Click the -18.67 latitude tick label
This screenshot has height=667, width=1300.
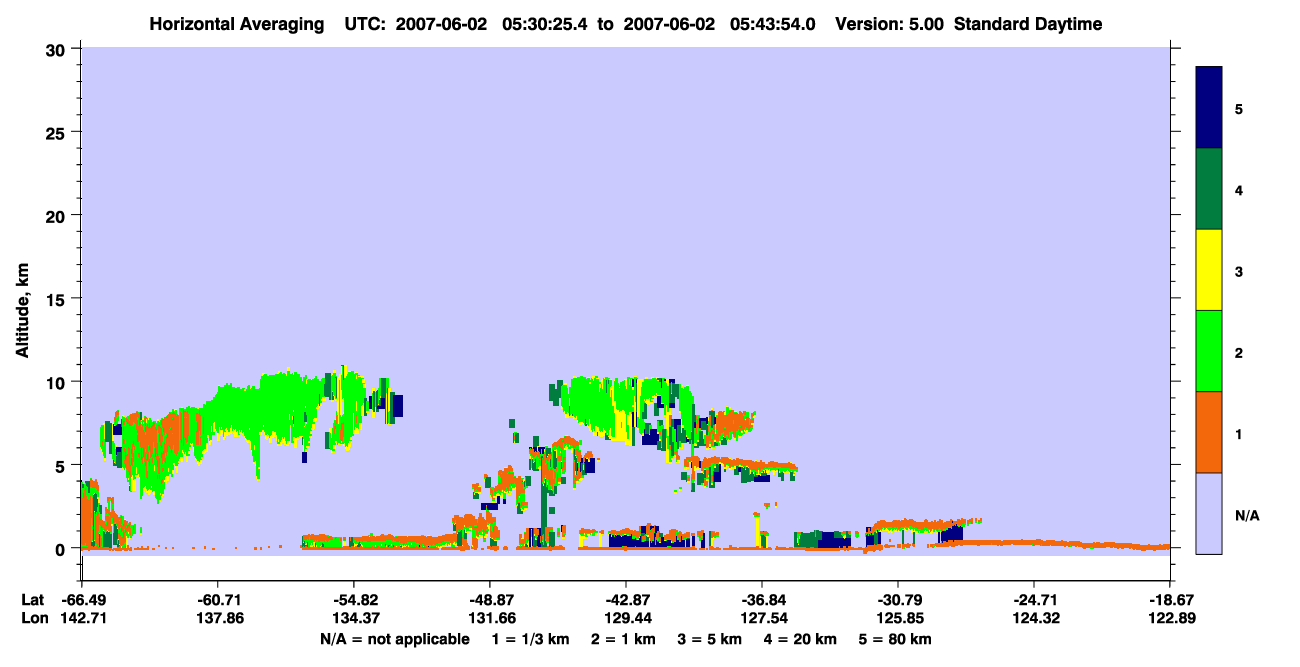(x=1170, y=600)
